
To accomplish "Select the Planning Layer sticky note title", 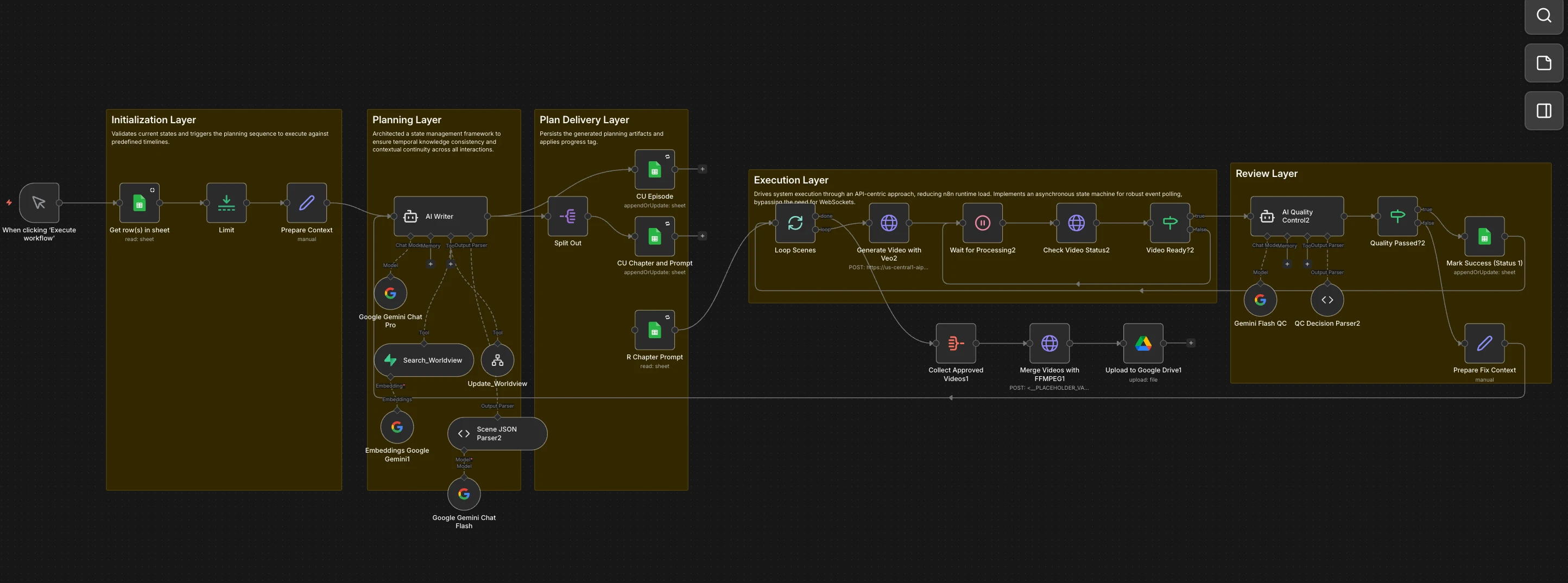I will (x=407, y=120).
